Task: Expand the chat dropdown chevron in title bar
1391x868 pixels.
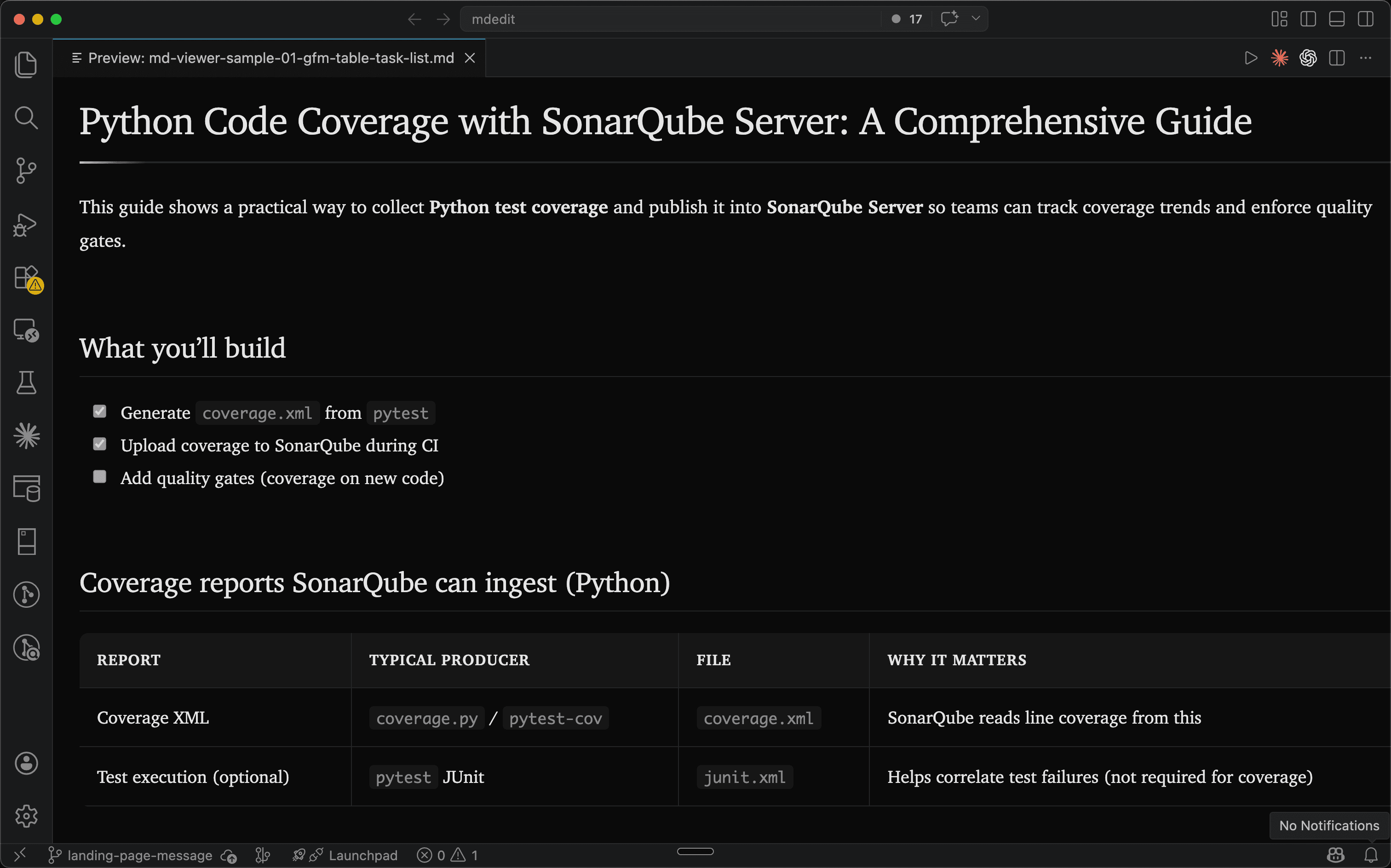Action: 976,18
